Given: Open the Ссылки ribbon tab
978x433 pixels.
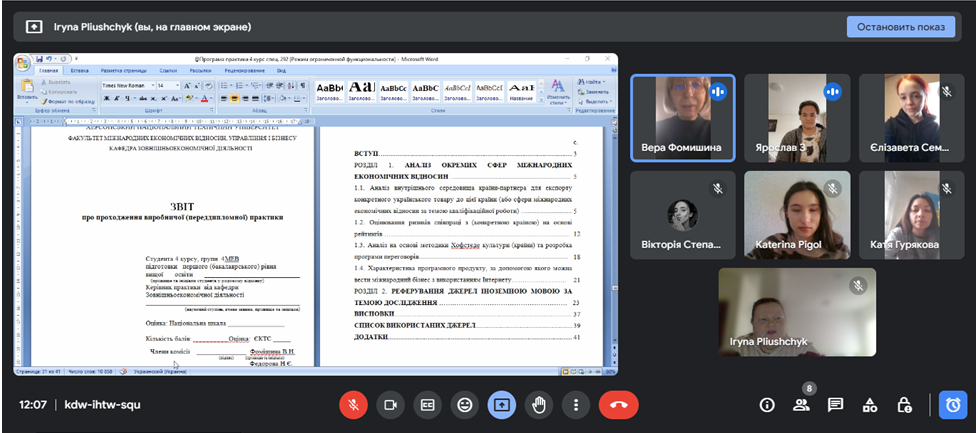Looking at the screenshot, I should [x=168, y=71].
